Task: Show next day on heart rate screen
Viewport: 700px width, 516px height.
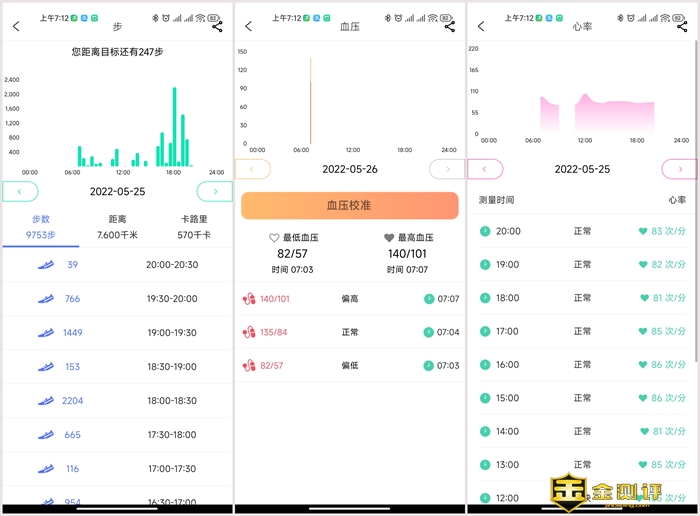Action: 680,169
